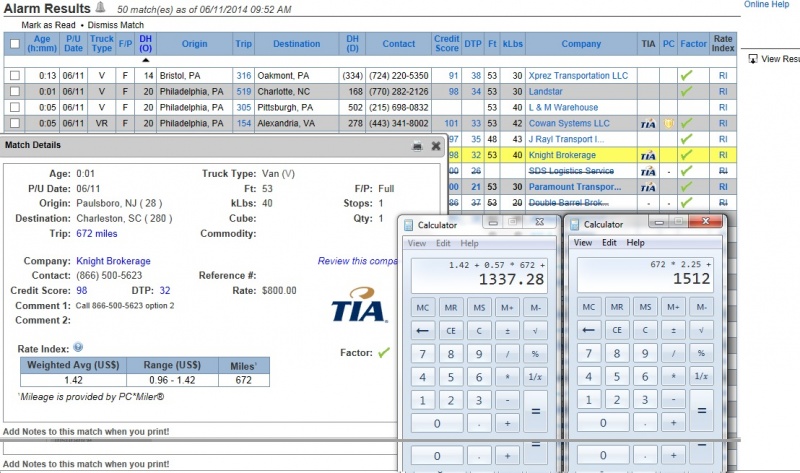Click backspace arrow in right Calculator
Viewport: 800px width, 473px height.
(x=588, y=330)
